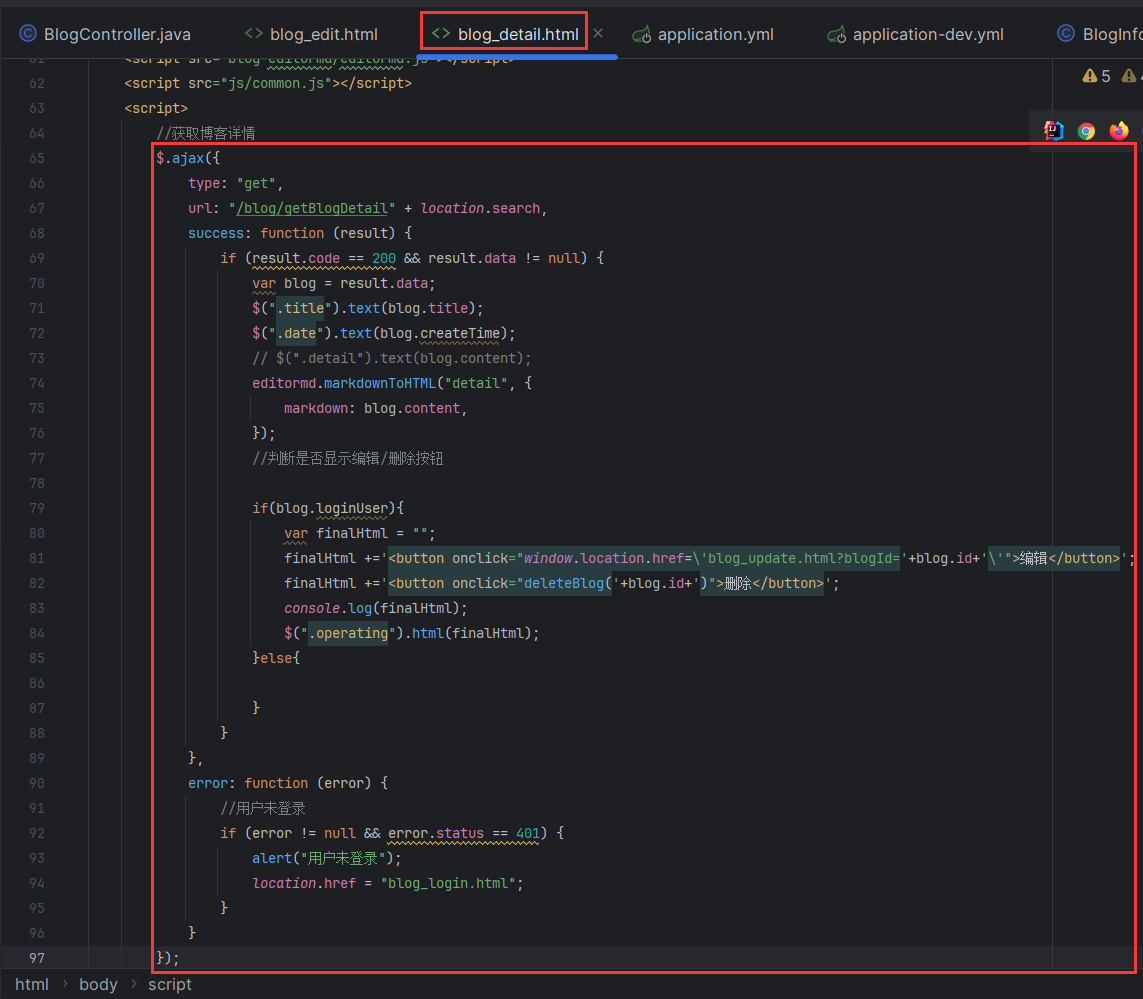This screenshot has height=999, width=1143.
Task: Click script src="js/common.js" line
Action: point(268,83)
